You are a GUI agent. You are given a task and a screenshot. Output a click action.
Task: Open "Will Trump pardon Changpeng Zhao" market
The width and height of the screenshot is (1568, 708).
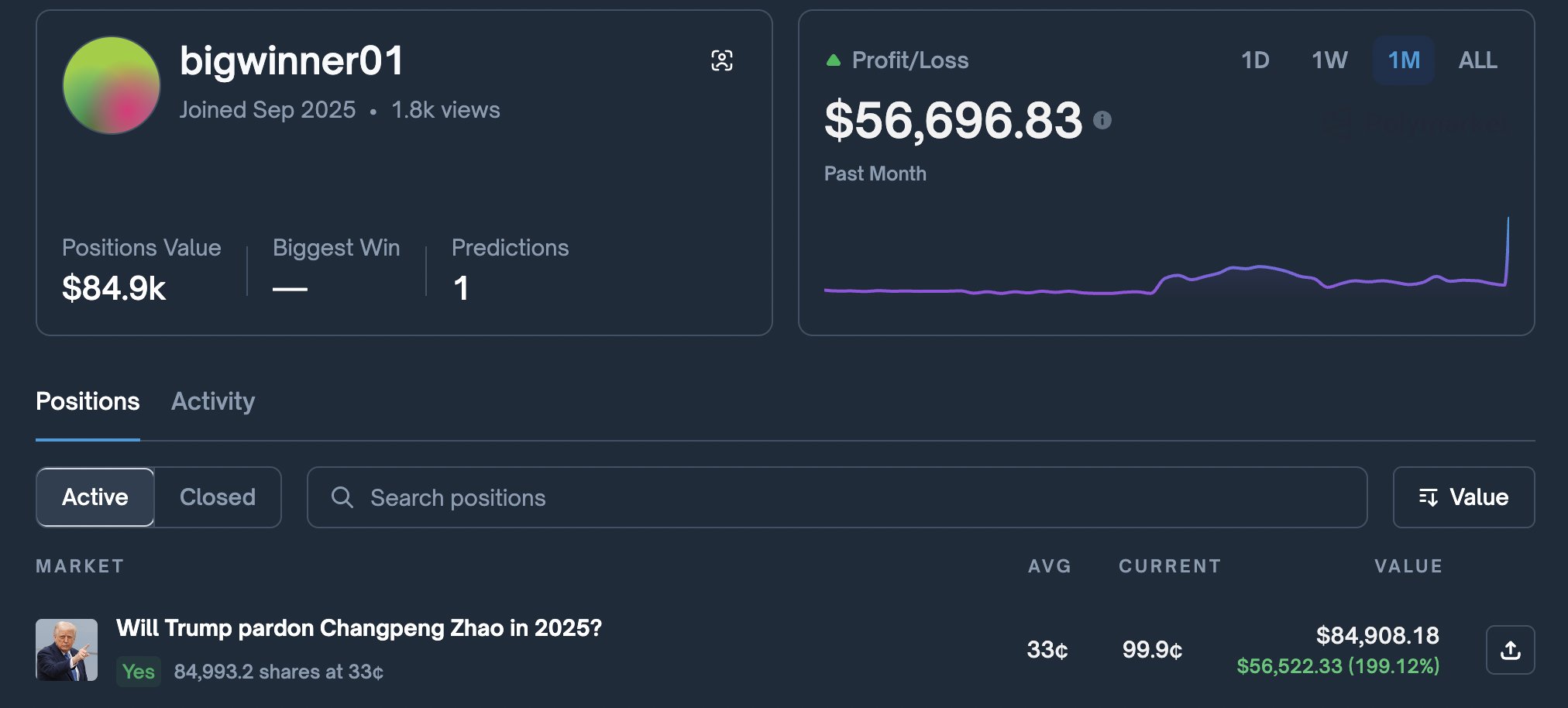pyautogui.click(x=359, y=627)
